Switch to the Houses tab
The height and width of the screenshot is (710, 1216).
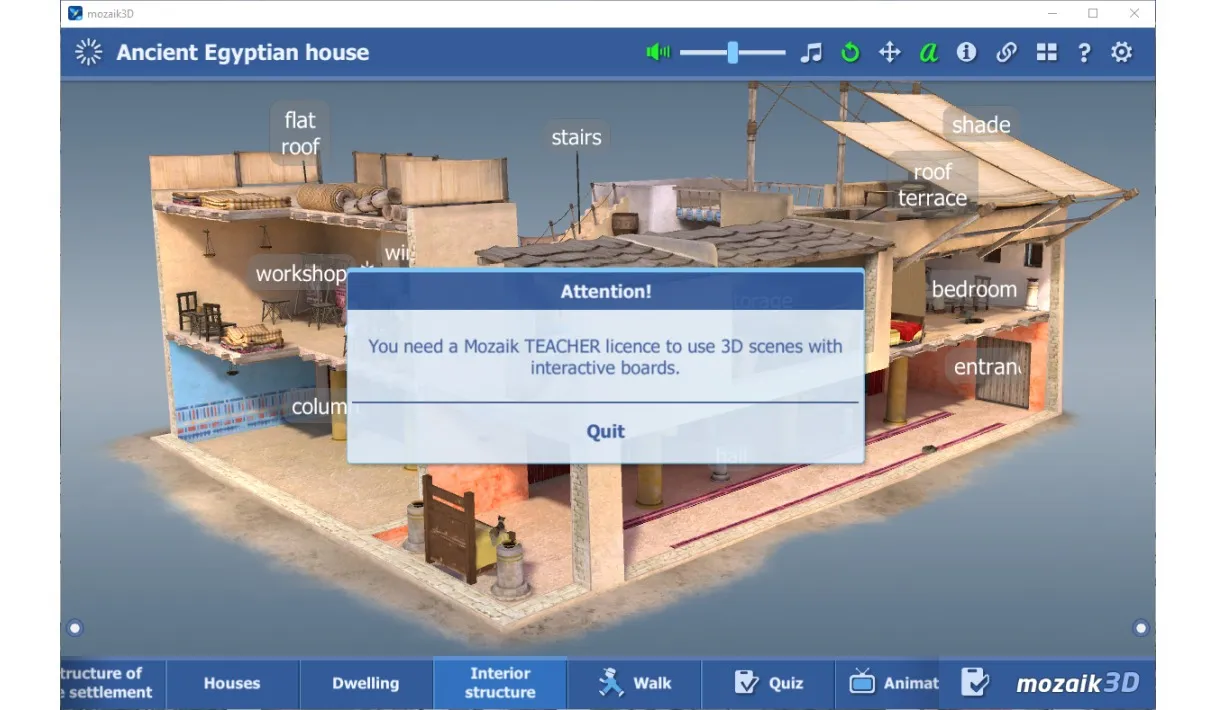232,683
